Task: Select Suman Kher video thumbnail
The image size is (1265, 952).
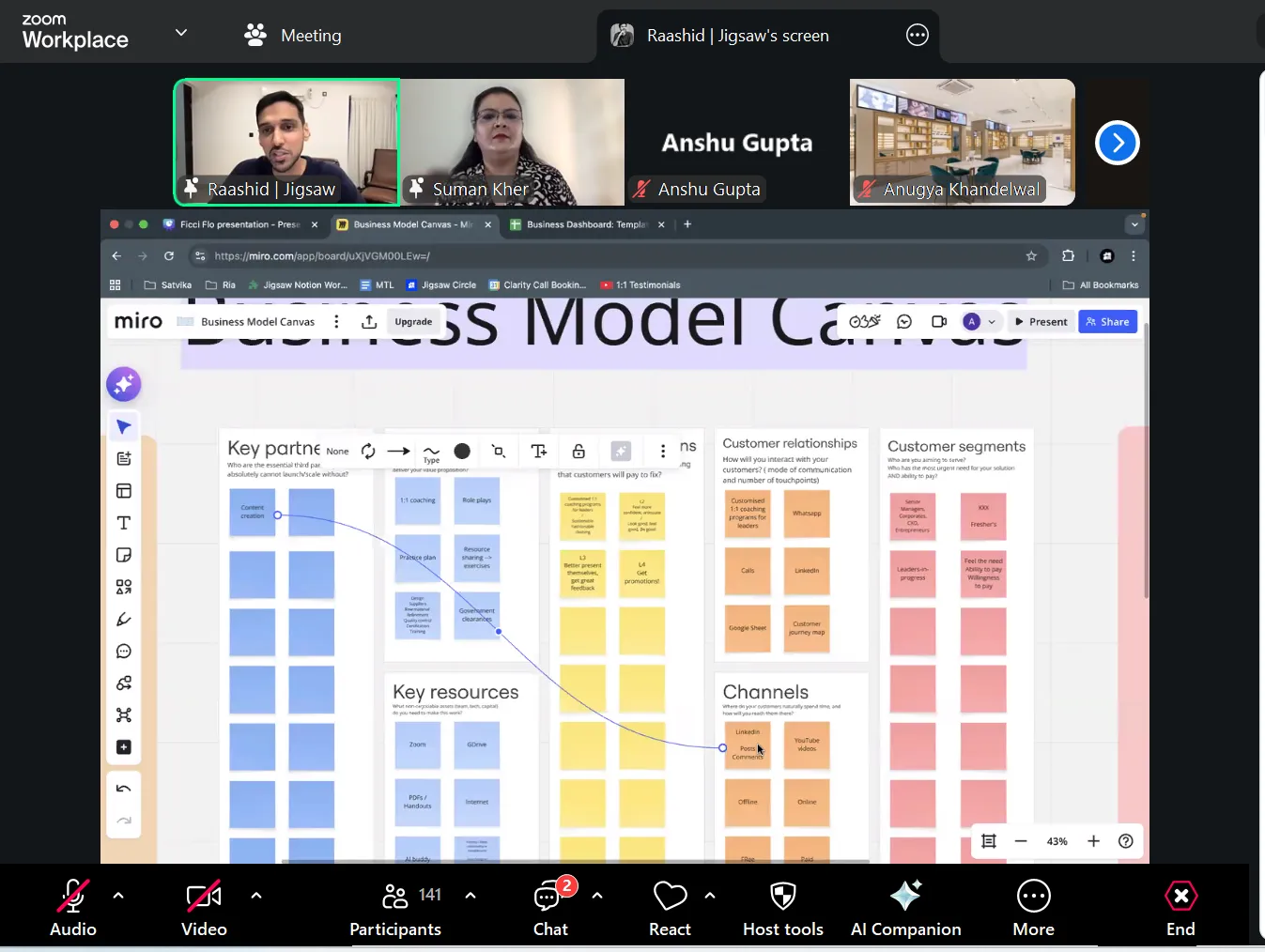Action: pyautogui.click(x=512, y=141)
